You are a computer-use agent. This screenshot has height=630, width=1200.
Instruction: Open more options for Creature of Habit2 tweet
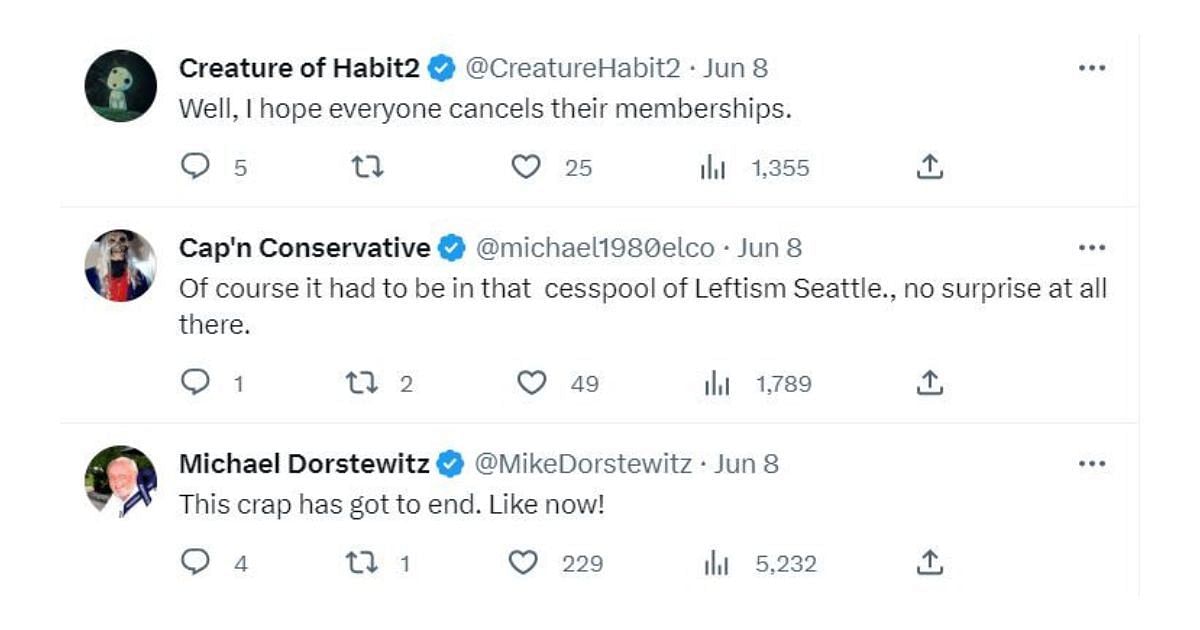point(1092,68)
